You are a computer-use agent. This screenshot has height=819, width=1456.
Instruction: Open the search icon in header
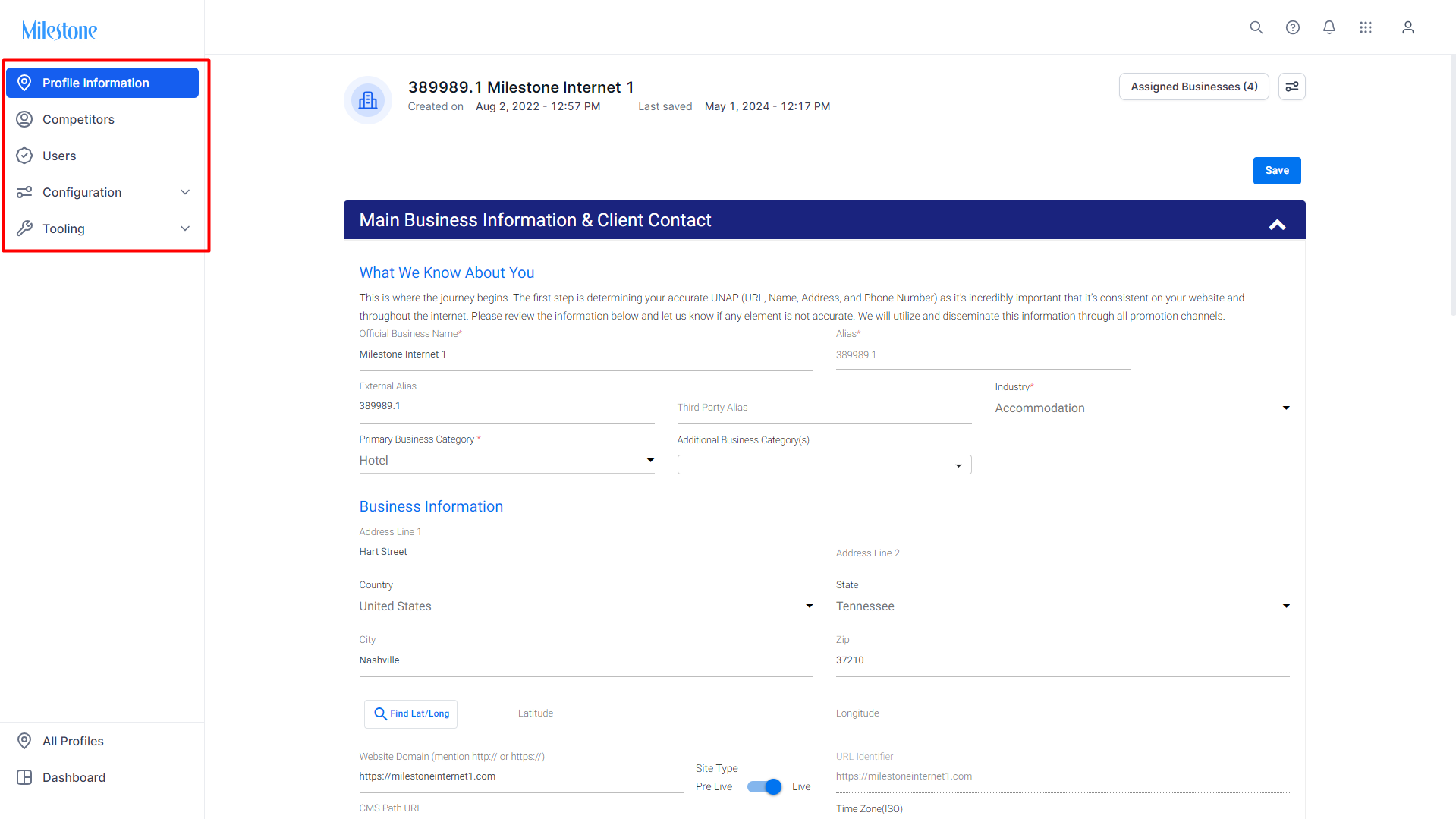coord(1256,27)
